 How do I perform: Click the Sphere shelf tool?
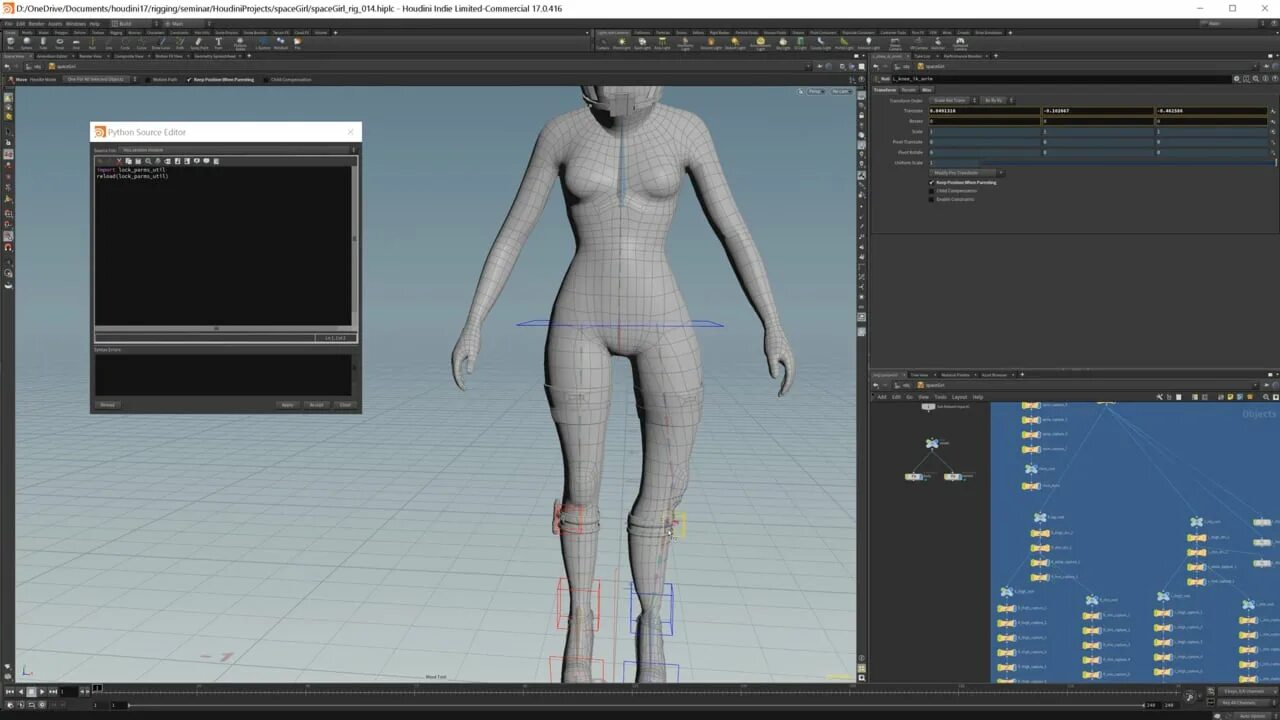[x=28, y=43]
